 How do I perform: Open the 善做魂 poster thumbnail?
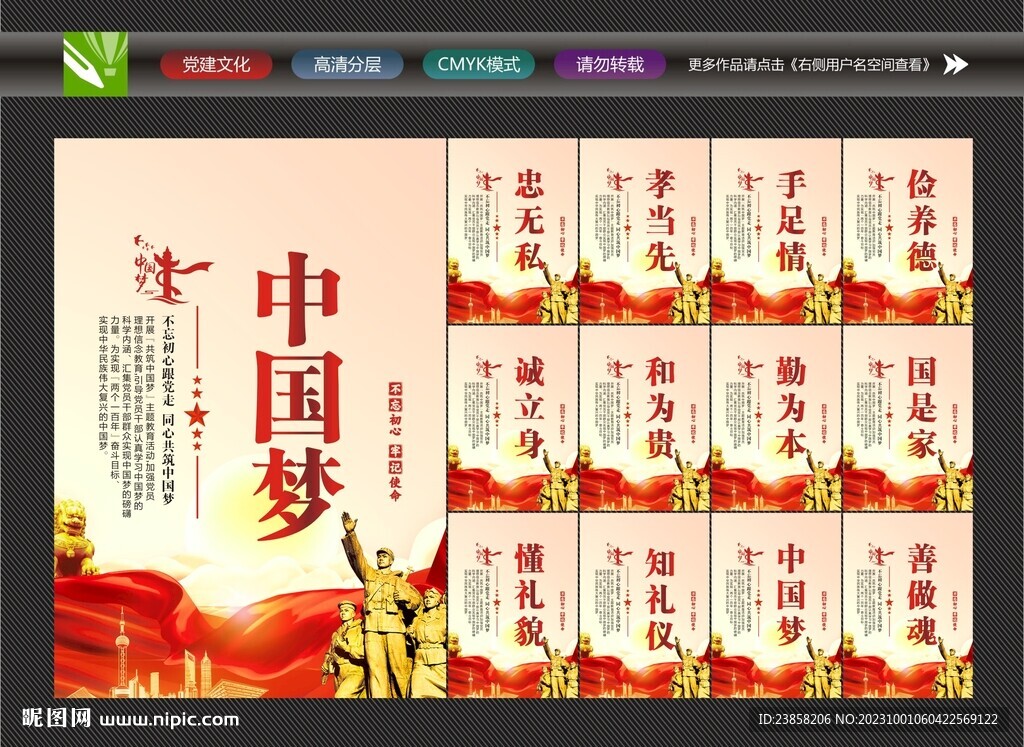tap(908, 606)
